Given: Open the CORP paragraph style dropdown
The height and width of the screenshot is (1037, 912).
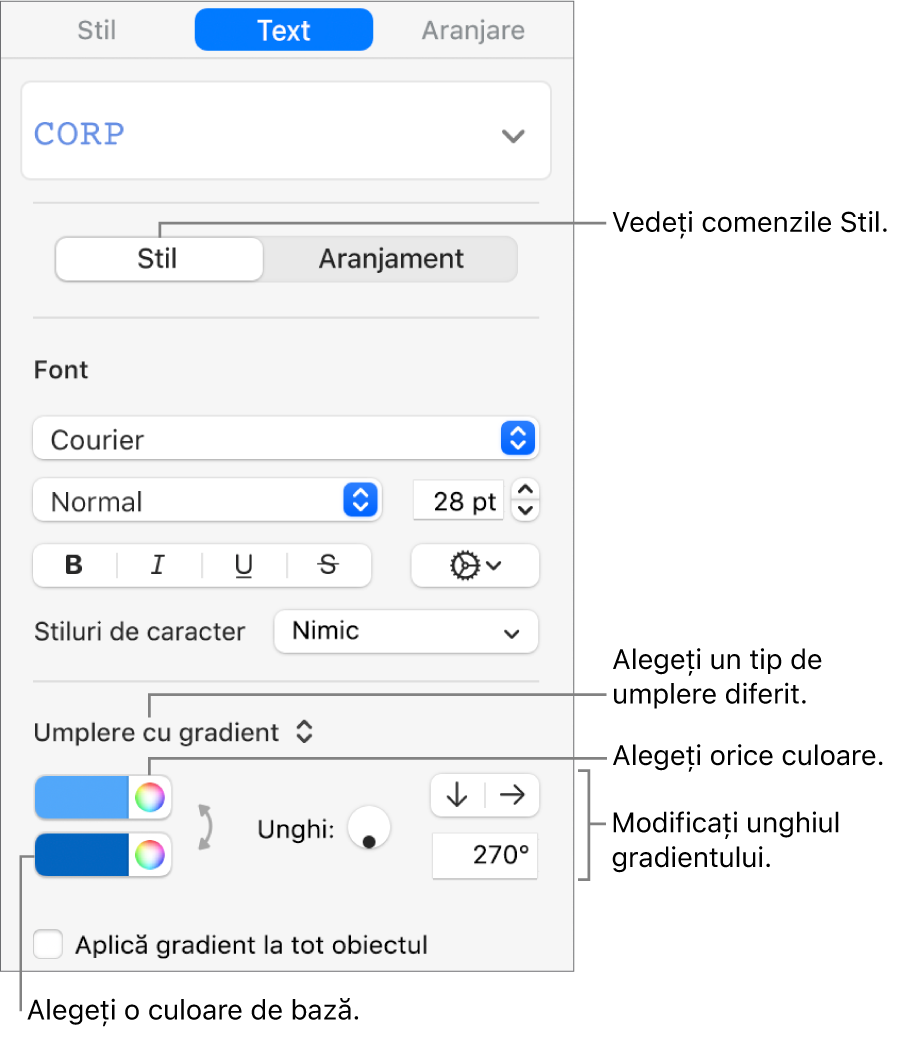Looking at the screenshot, I should (286, 131).
